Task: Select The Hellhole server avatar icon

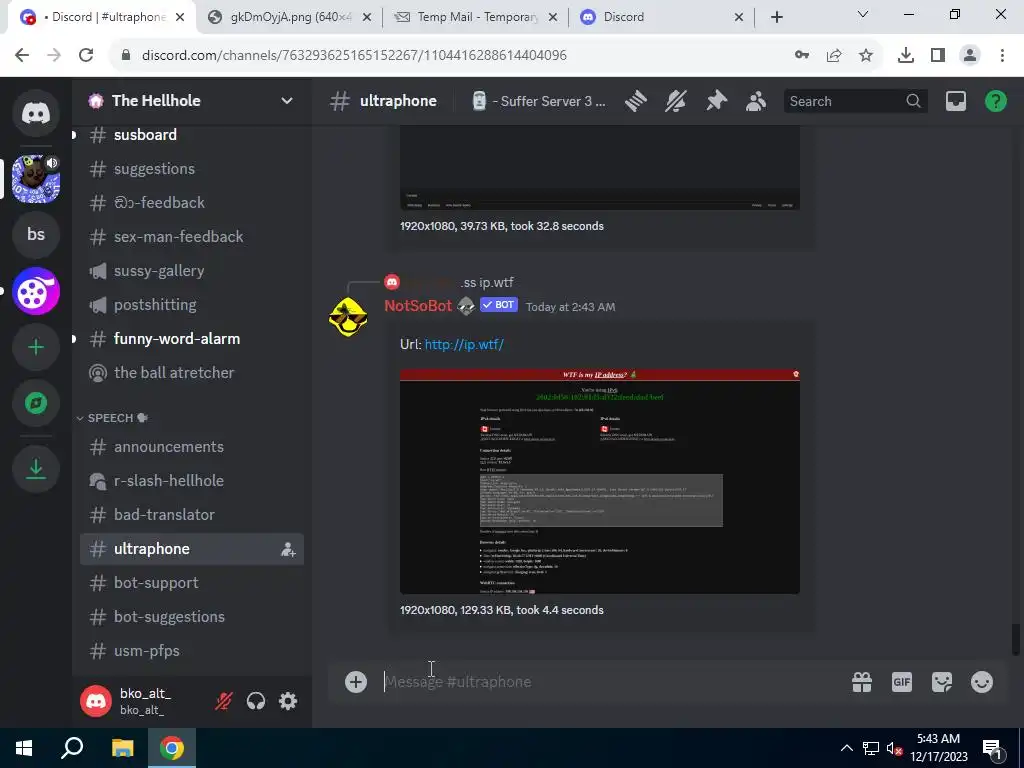Action: [36, 178]
